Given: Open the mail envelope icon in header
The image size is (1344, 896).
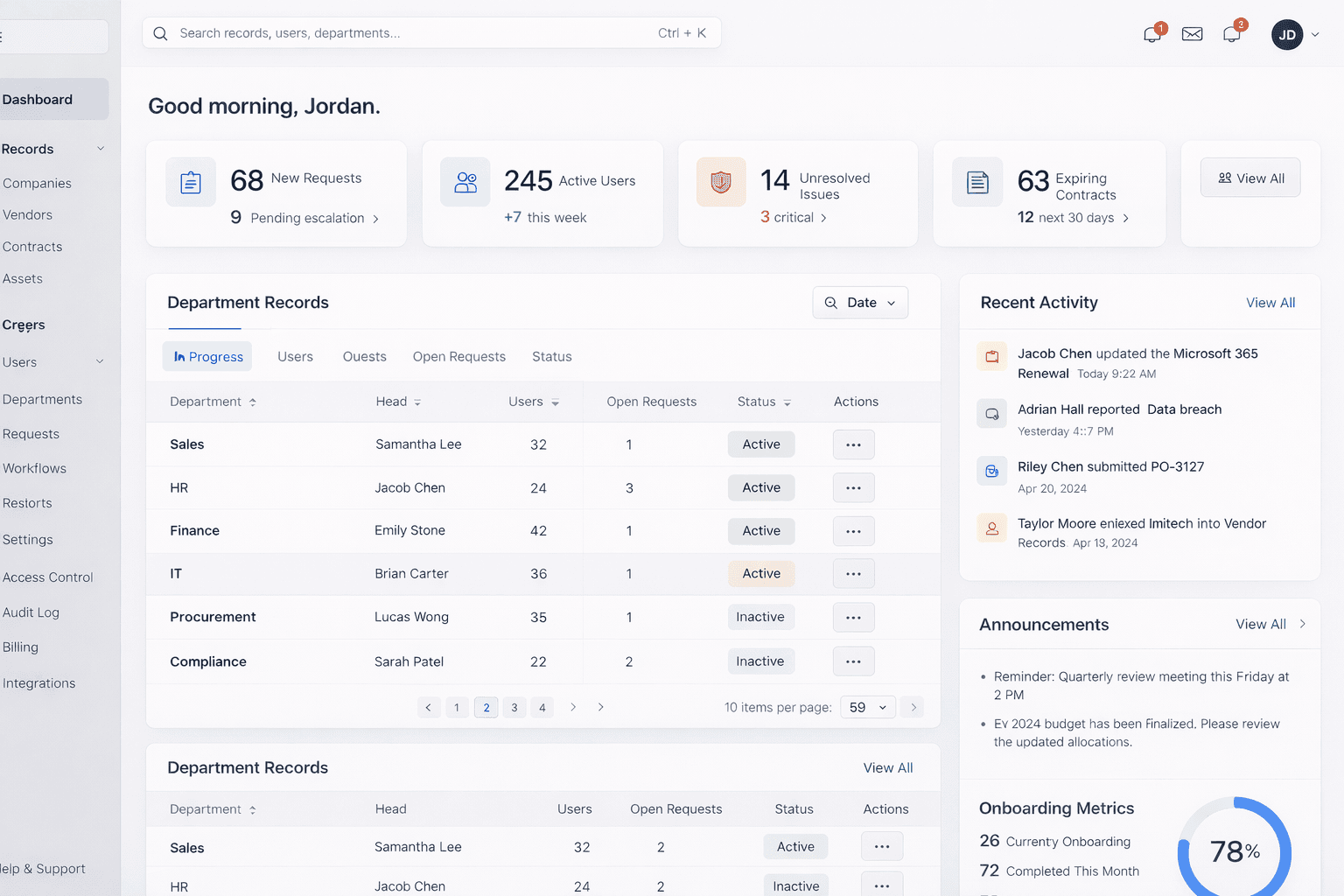Looking at the screenshot, I should (x=1192, y=34).
